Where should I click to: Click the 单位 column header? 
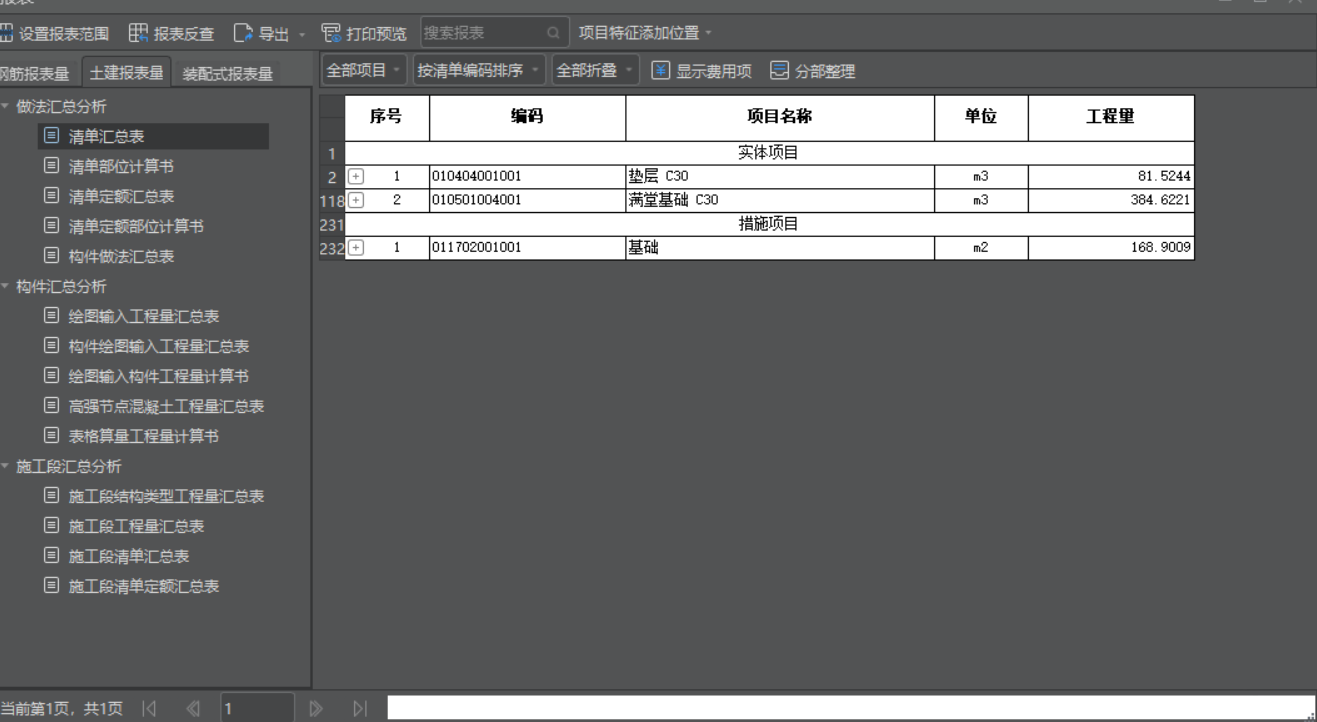coord(981,117)
